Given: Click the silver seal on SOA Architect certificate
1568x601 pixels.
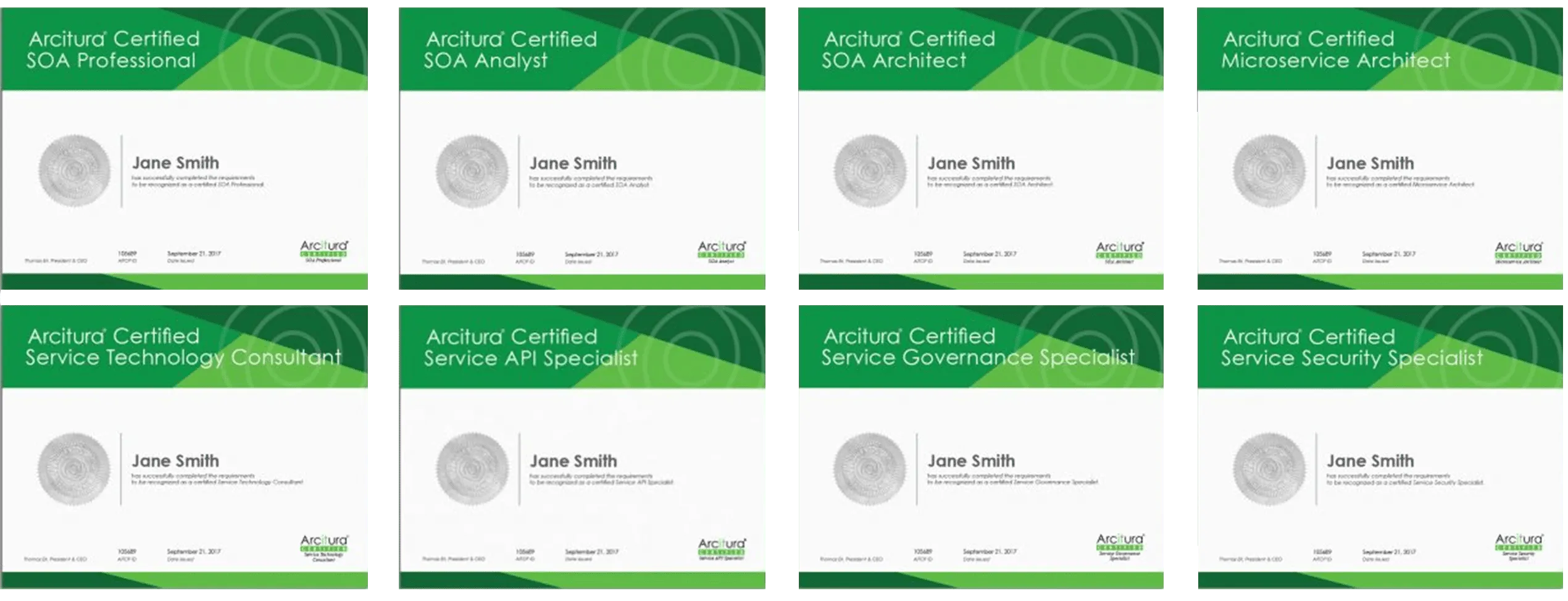Looking at the screenshot, I should coord(870,171).
